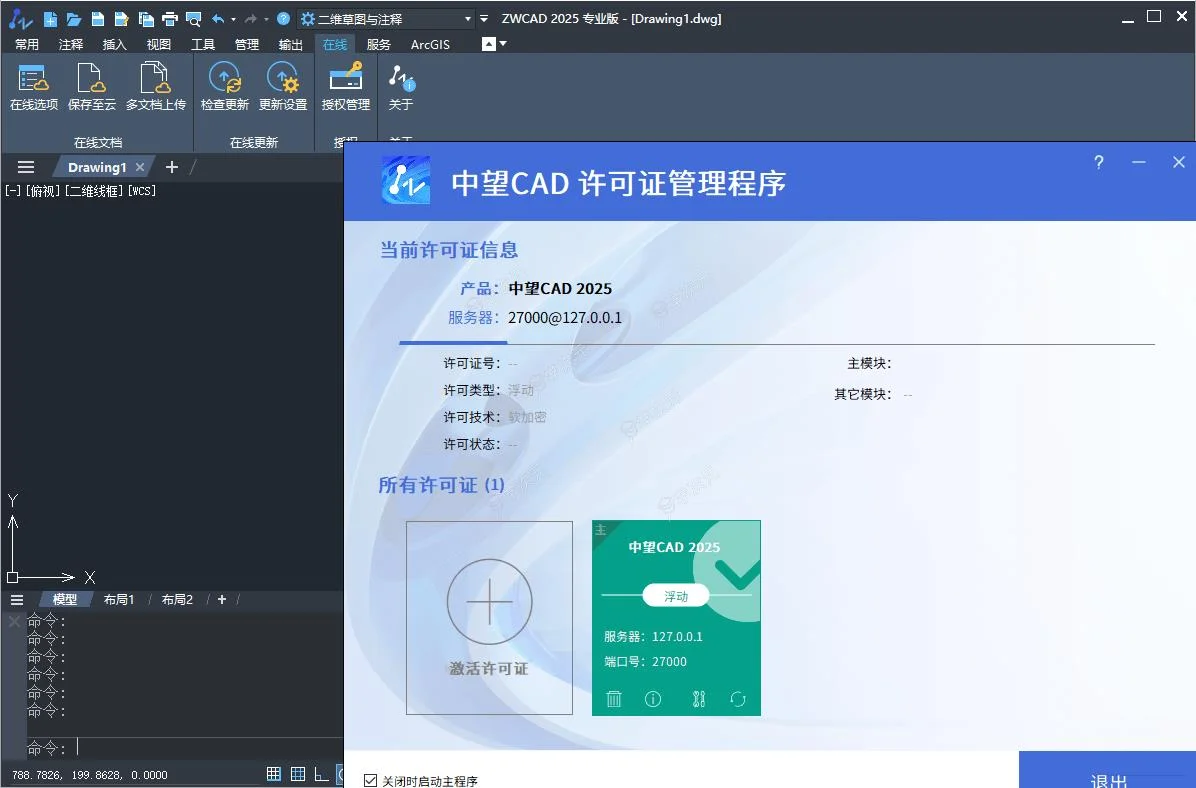Screen dimensions: 1196x788
Task: Switch to the 布局1 layout tab
Action: [119, 599]
